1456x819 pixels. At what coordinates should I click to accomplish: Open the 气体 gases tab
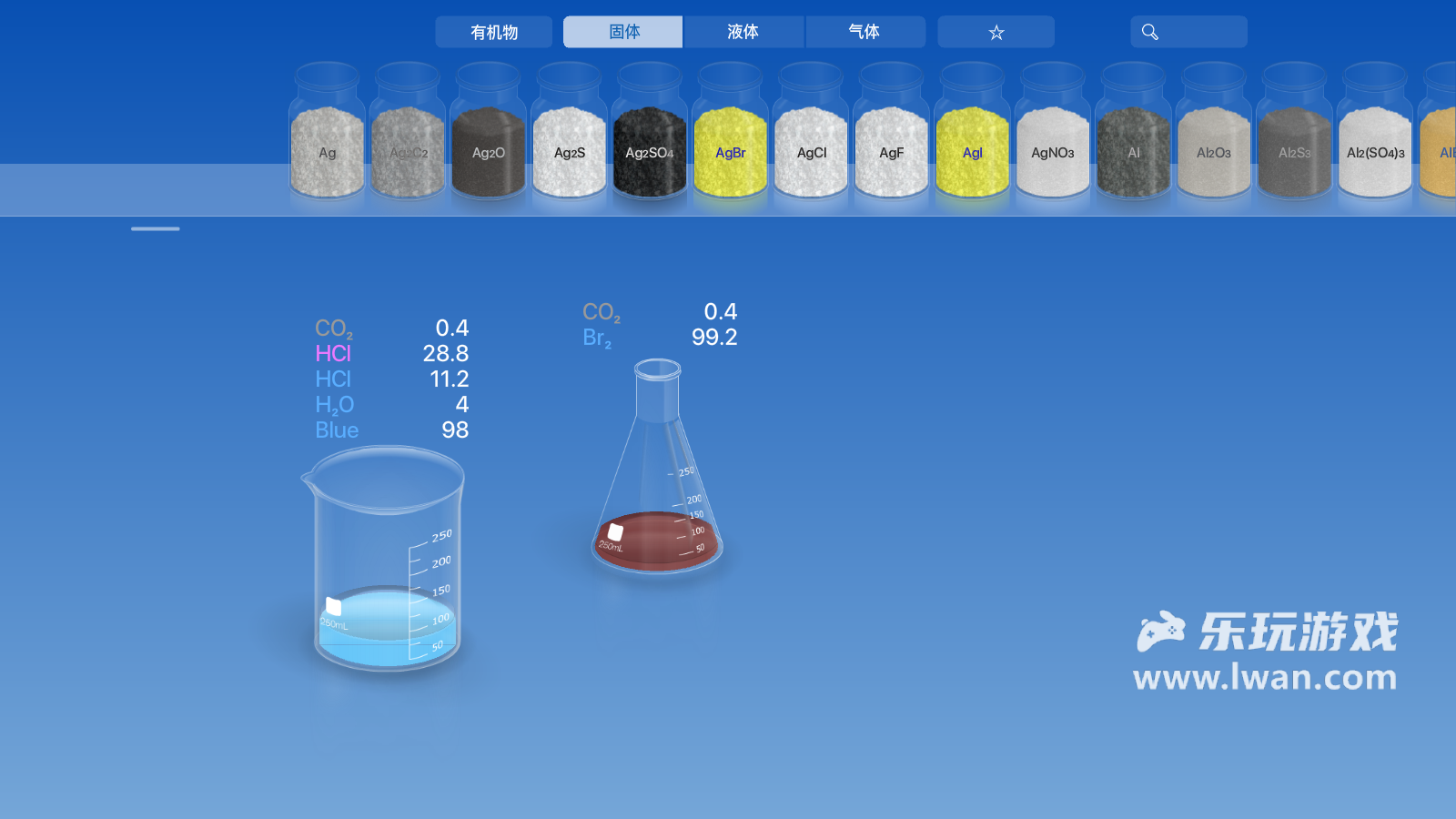(864, 32)
